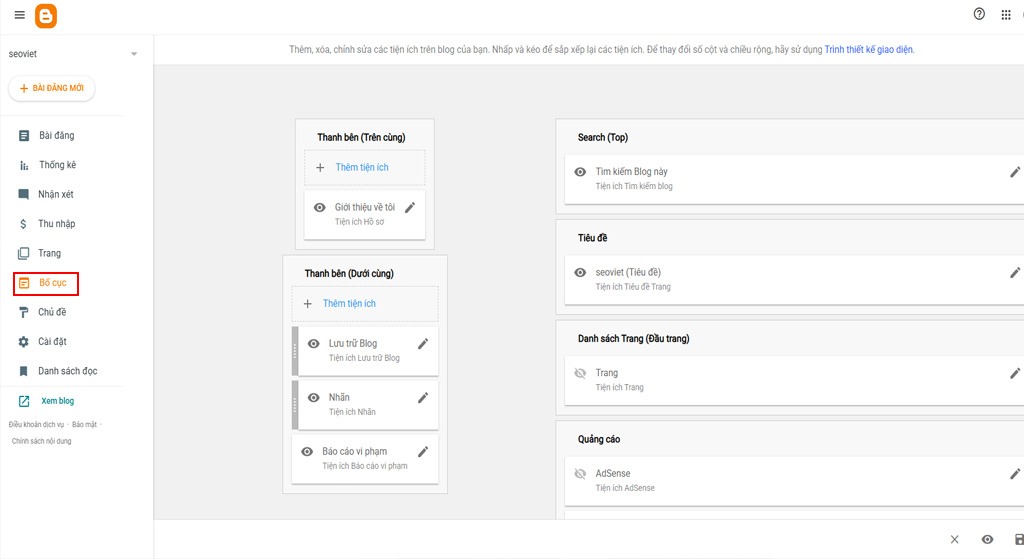Show the hidden Trang widget
Image resolution: width=1024 pixels, height=559 pixels.
click(x=580, y=374)
